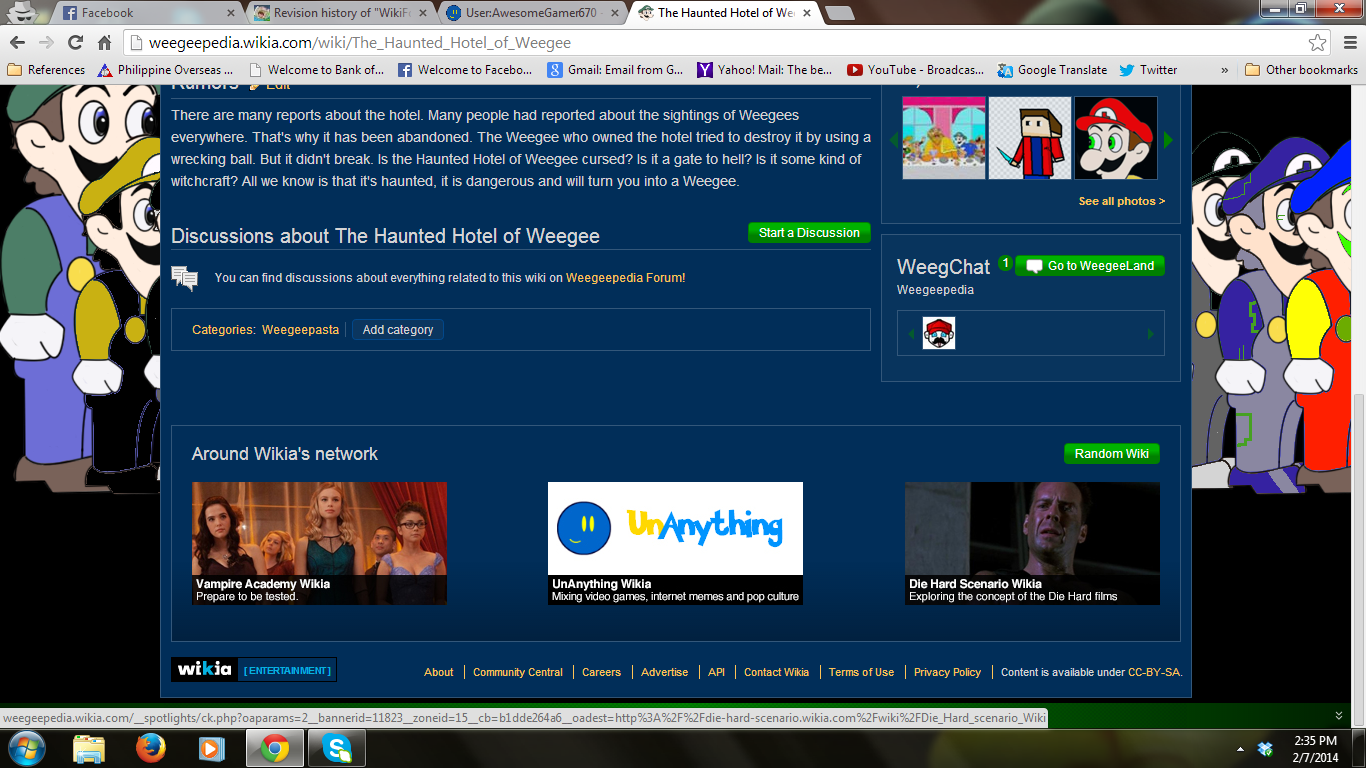Bookmark this page with the star icon
Screen dimensions: 1366x768
[x=1318, y=43]
